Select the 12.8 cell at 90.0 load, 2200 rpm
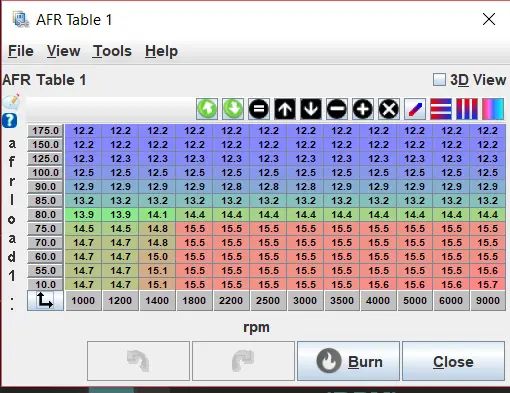510x393 pixels. [231, 186]
